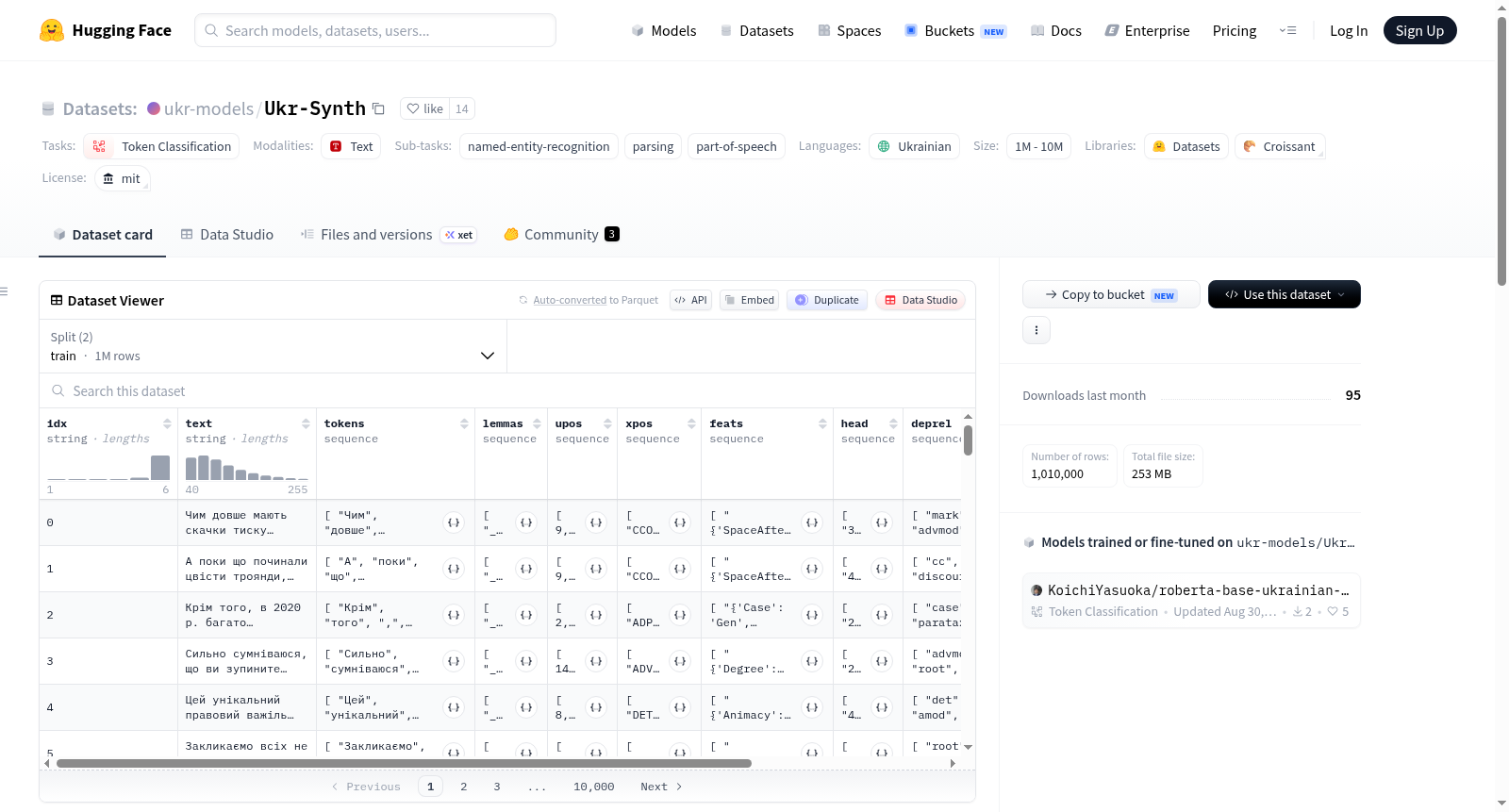Click the Embed button
1509x812 pixels.
tap(749, 300)
